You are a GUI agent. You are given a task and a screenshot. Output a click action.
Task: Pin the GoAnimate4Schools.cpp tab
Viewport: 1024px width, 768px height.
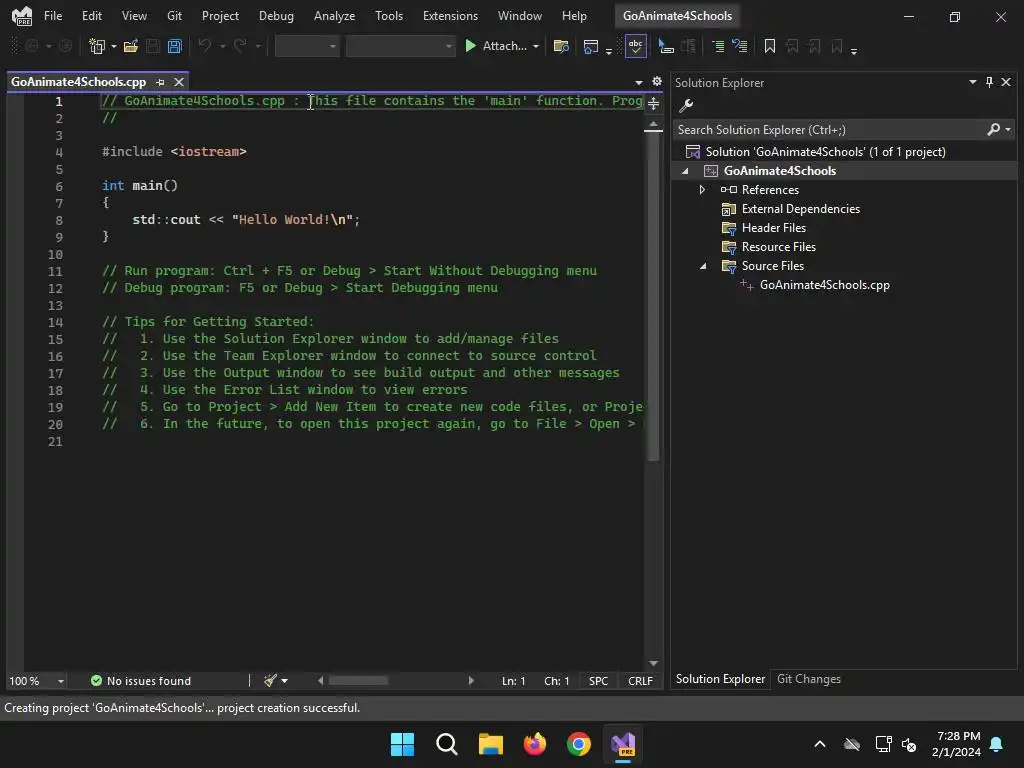click(161, 82)
